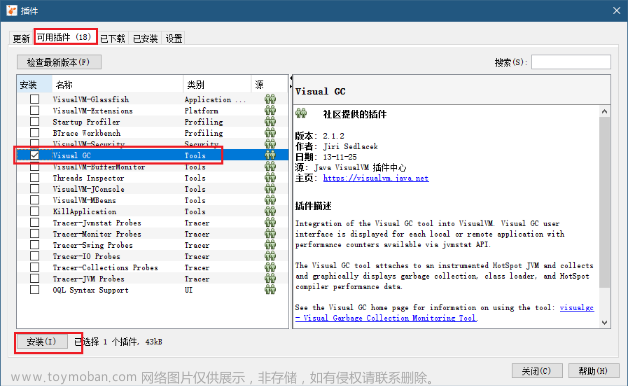
Task: Click the source icon in OQL Syntax Support row
Action: tap(270, 290)
